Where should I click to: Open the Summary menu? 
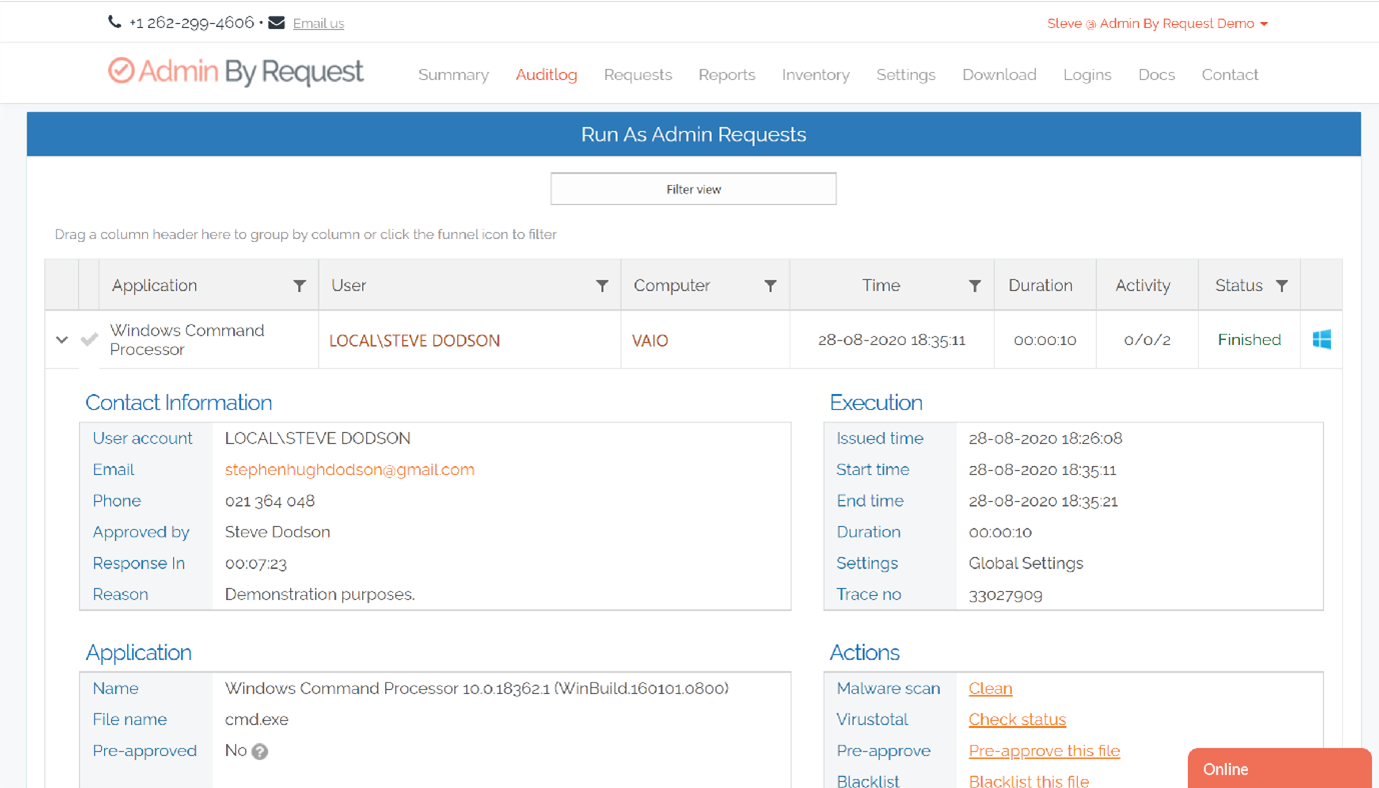click(453, 75)
